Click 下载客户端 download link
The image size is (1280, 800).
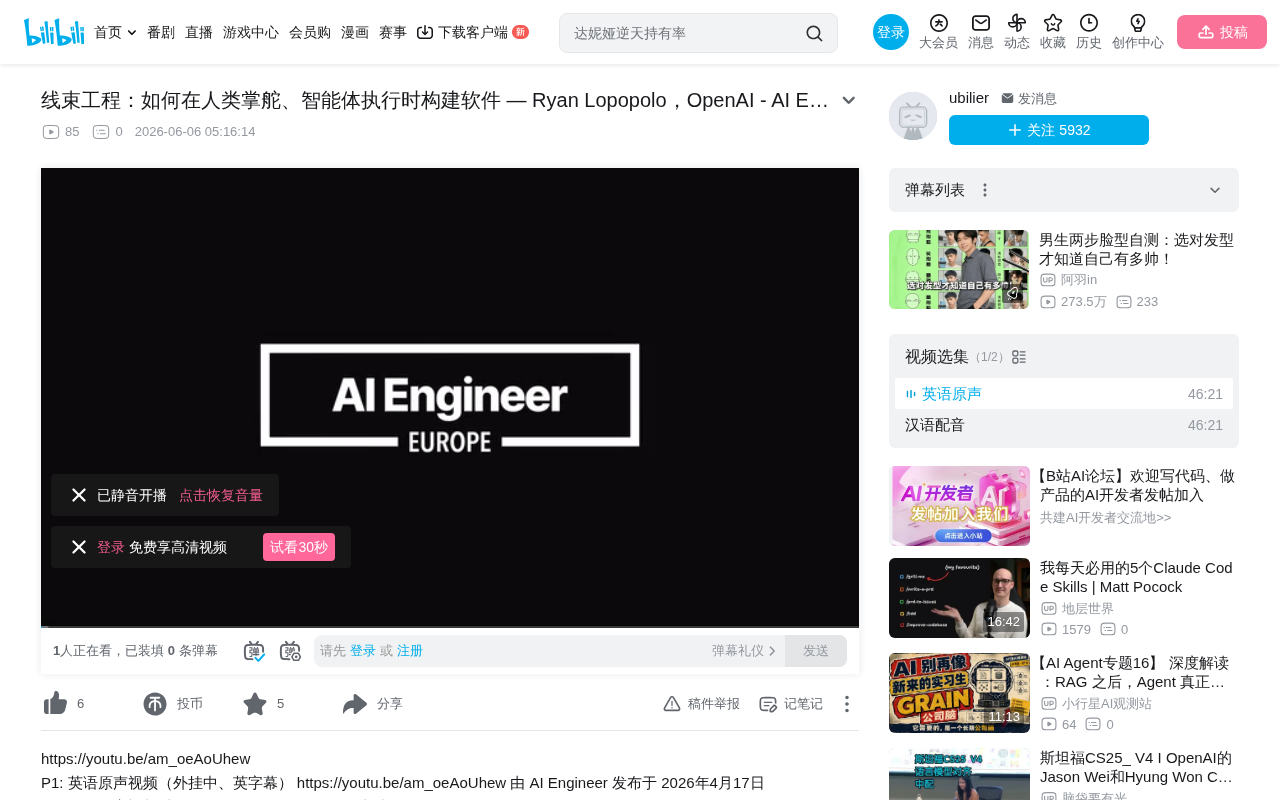click(472, 32)
